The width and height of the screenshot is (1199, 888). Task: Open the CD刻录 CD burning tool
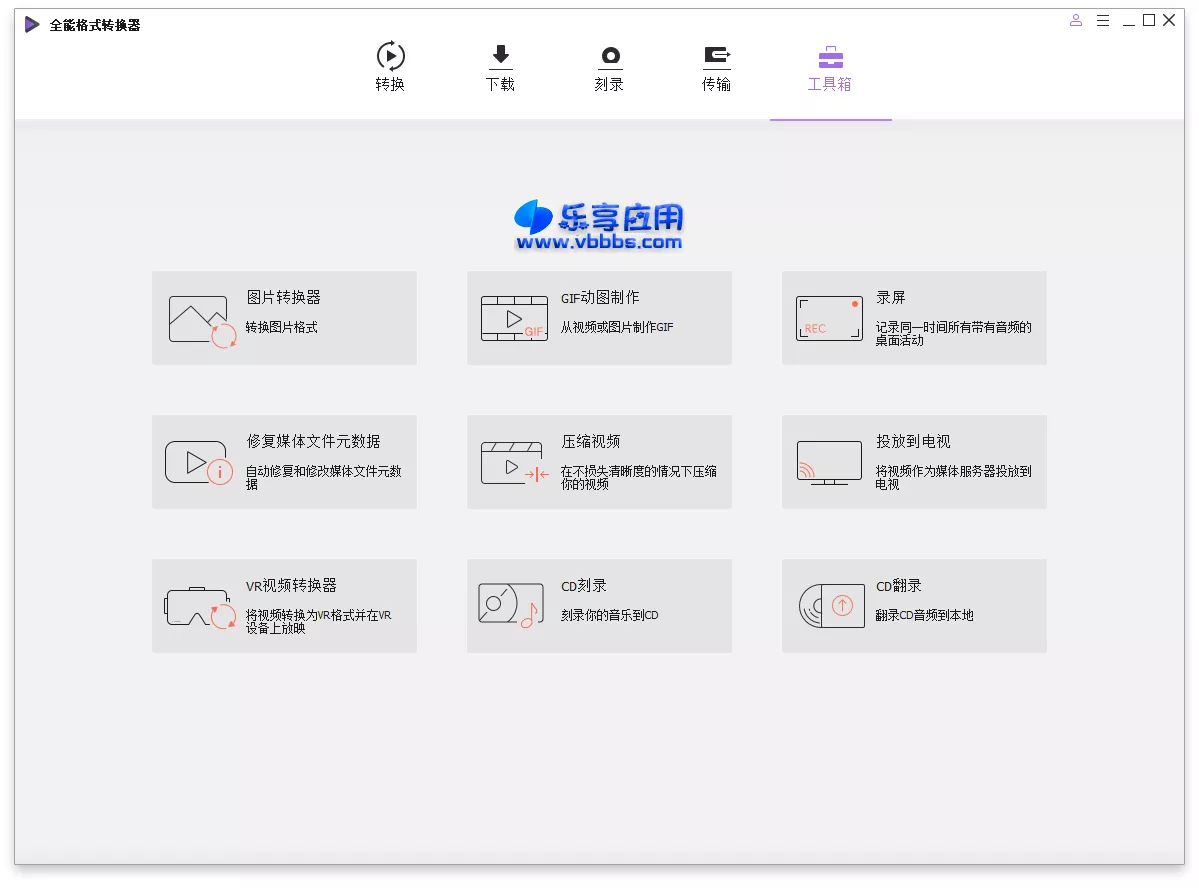point(599,605)
